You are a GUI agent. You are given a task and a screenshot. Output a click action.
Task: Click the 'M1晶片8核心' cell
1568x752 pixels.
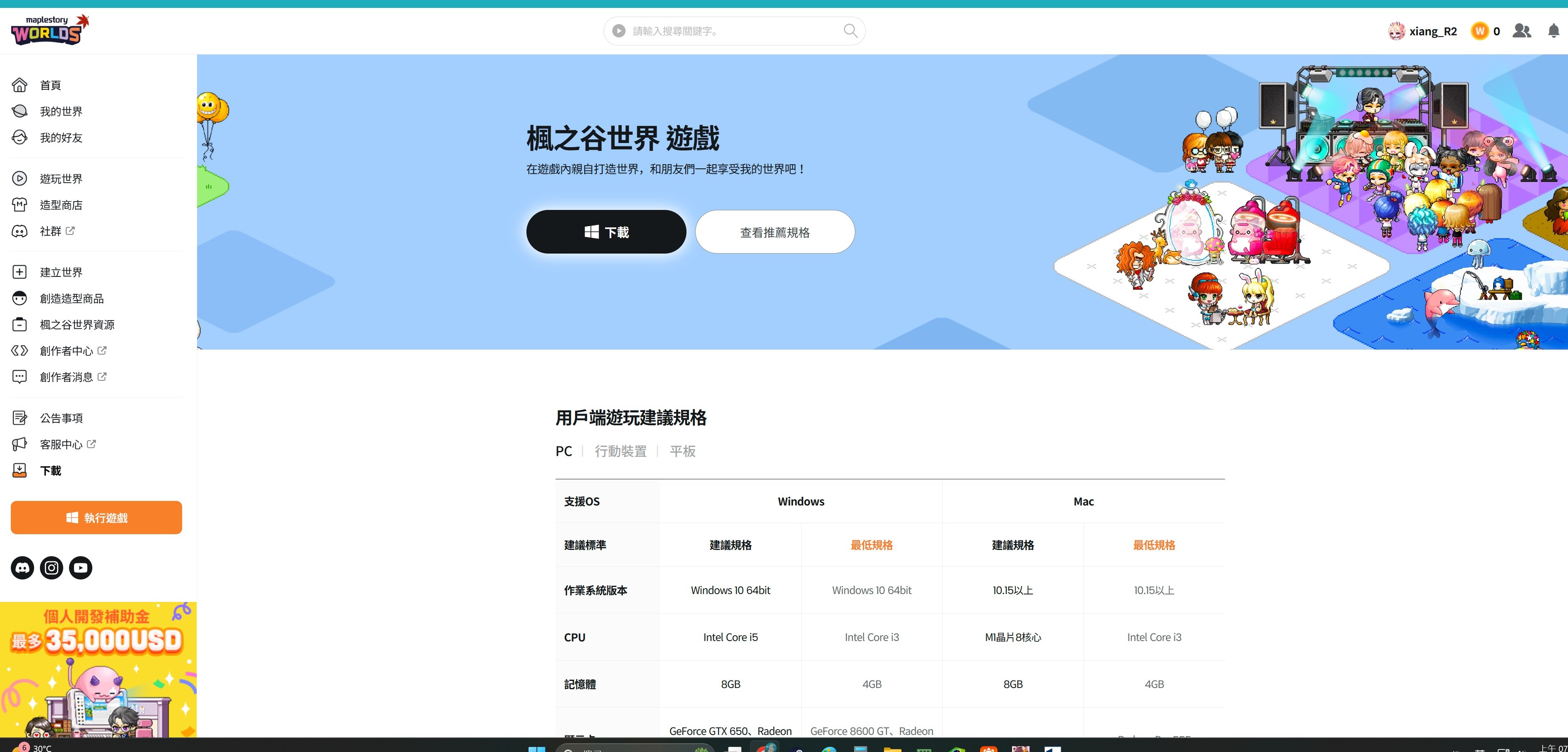pyautogui.click(x=1013, y=637)
